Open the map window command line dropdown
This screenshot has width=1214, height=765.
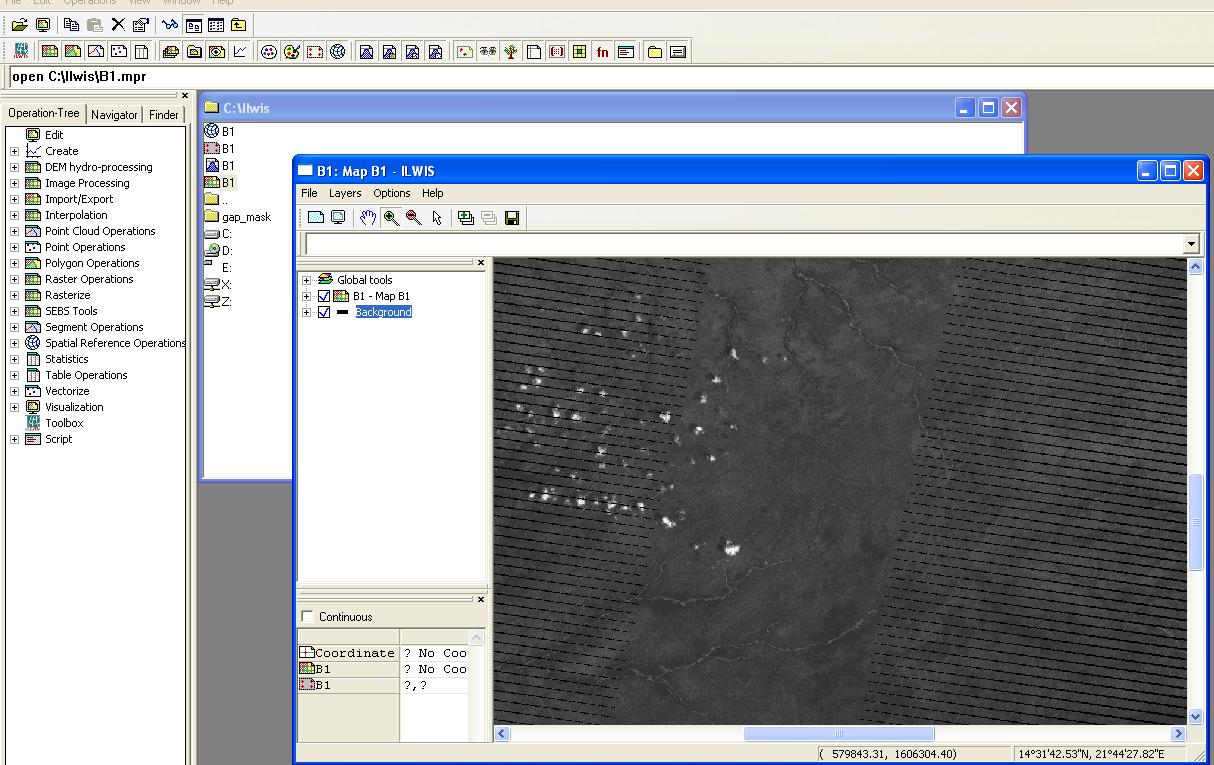(x=1190, y=245)
